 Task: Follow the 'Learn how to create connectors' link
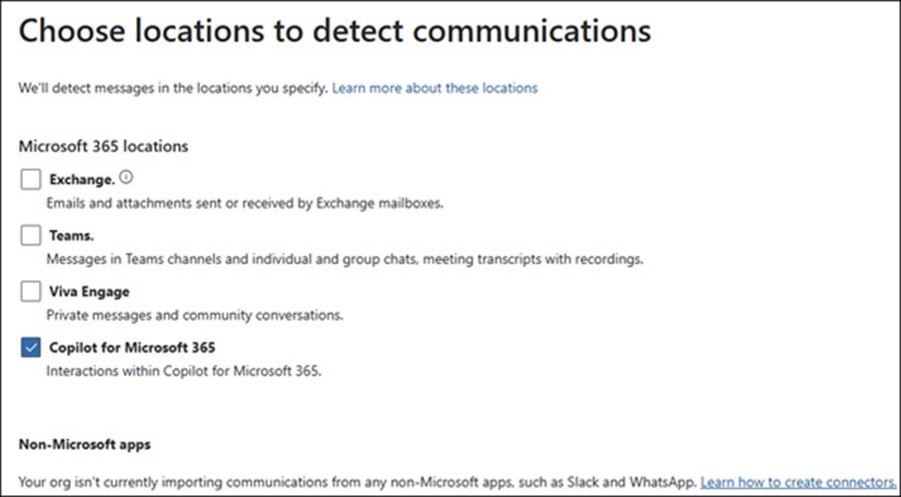798,481
